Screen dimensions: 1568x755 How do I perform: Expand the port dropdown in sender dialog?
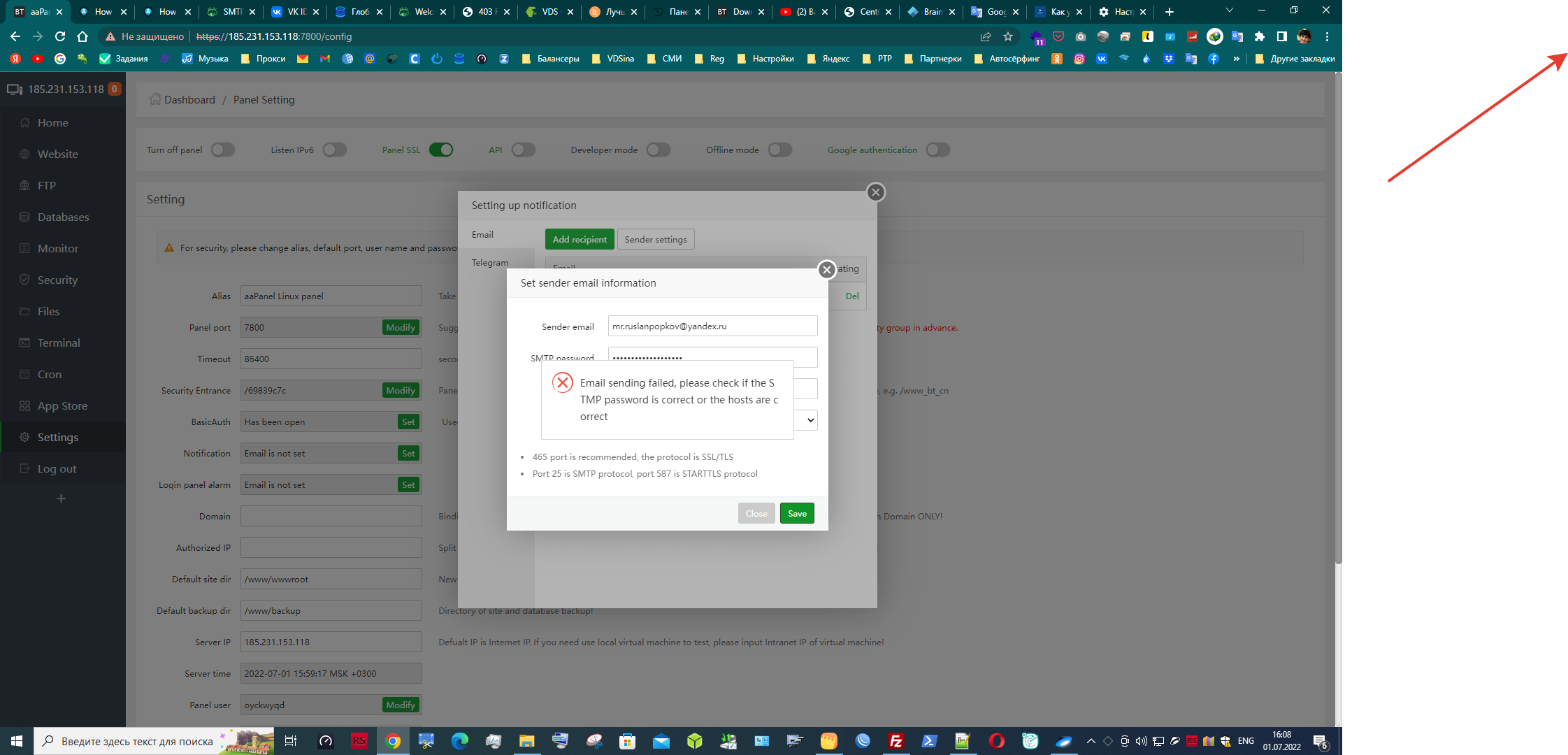point(810,420)
